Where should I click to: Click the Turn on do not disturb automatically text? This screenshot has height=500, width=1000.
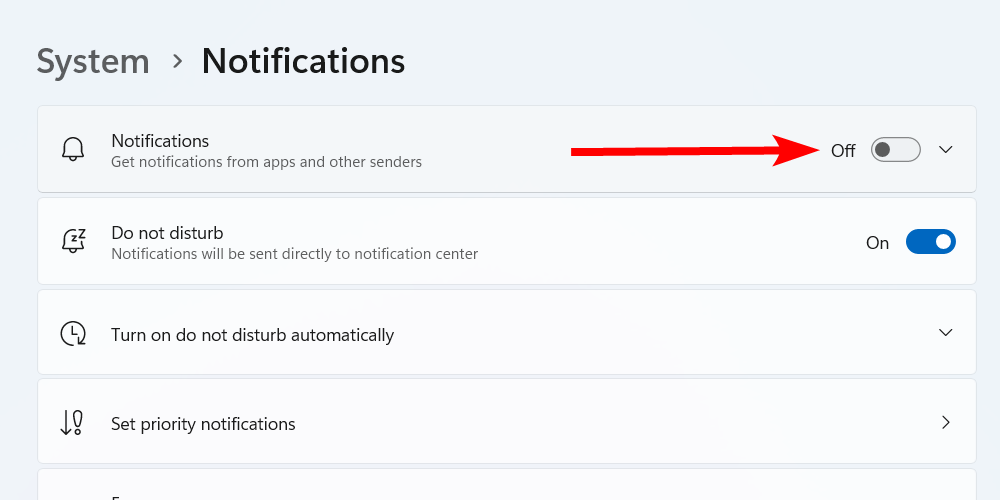tap(252, 335)
